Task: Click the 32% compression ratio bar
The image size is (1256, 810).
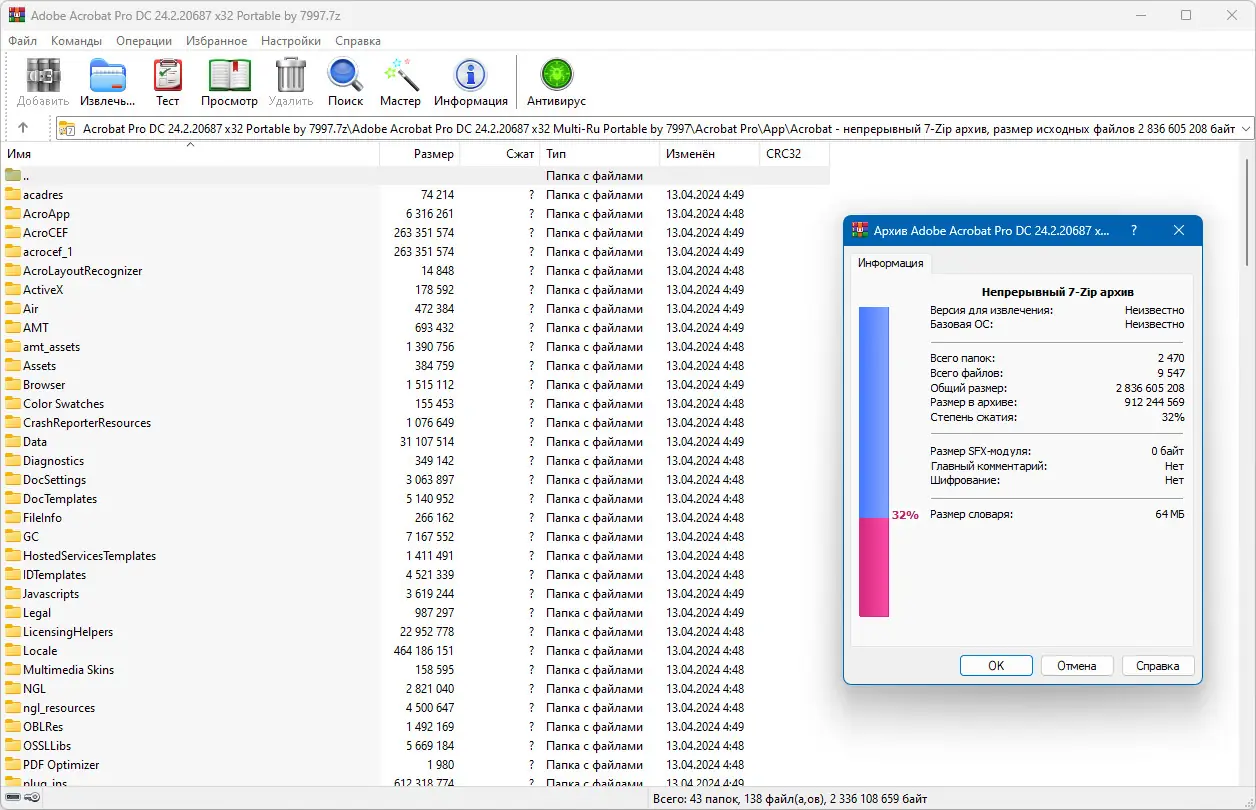Action: [x=873, y=558]
